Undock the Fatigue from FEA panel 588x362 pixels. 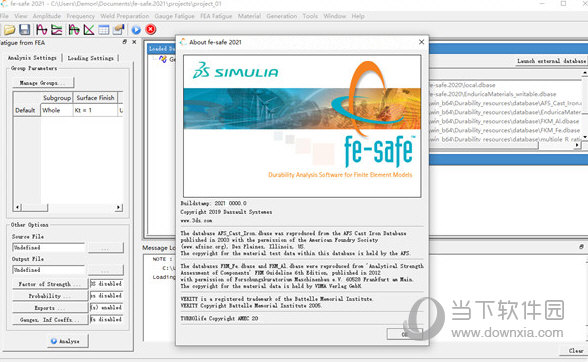click(125, 42)
